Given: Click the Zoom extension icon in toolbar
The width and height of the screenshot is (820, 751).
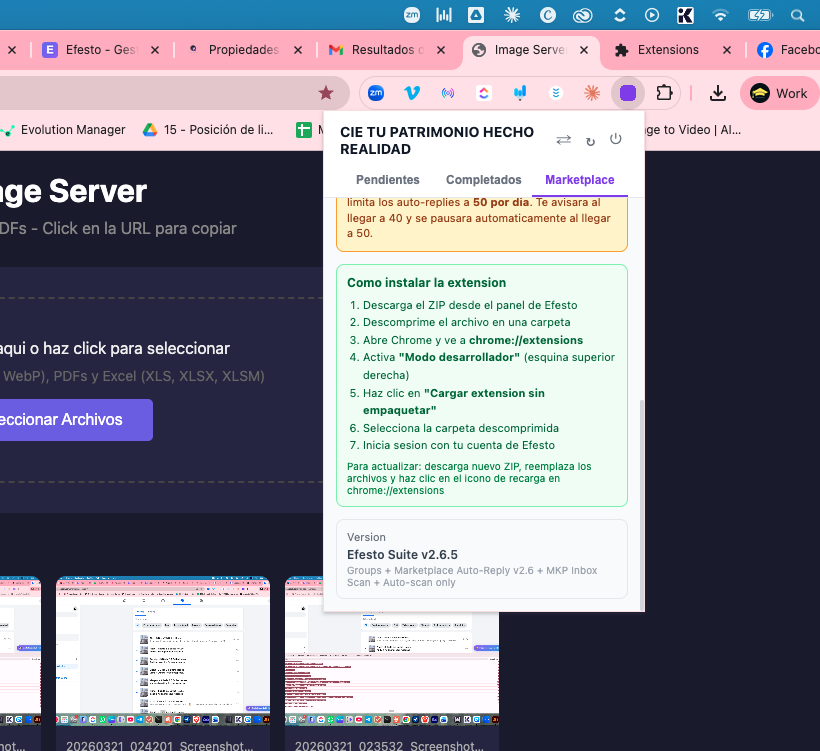Looking at the screenshot, I should [376, 93].
